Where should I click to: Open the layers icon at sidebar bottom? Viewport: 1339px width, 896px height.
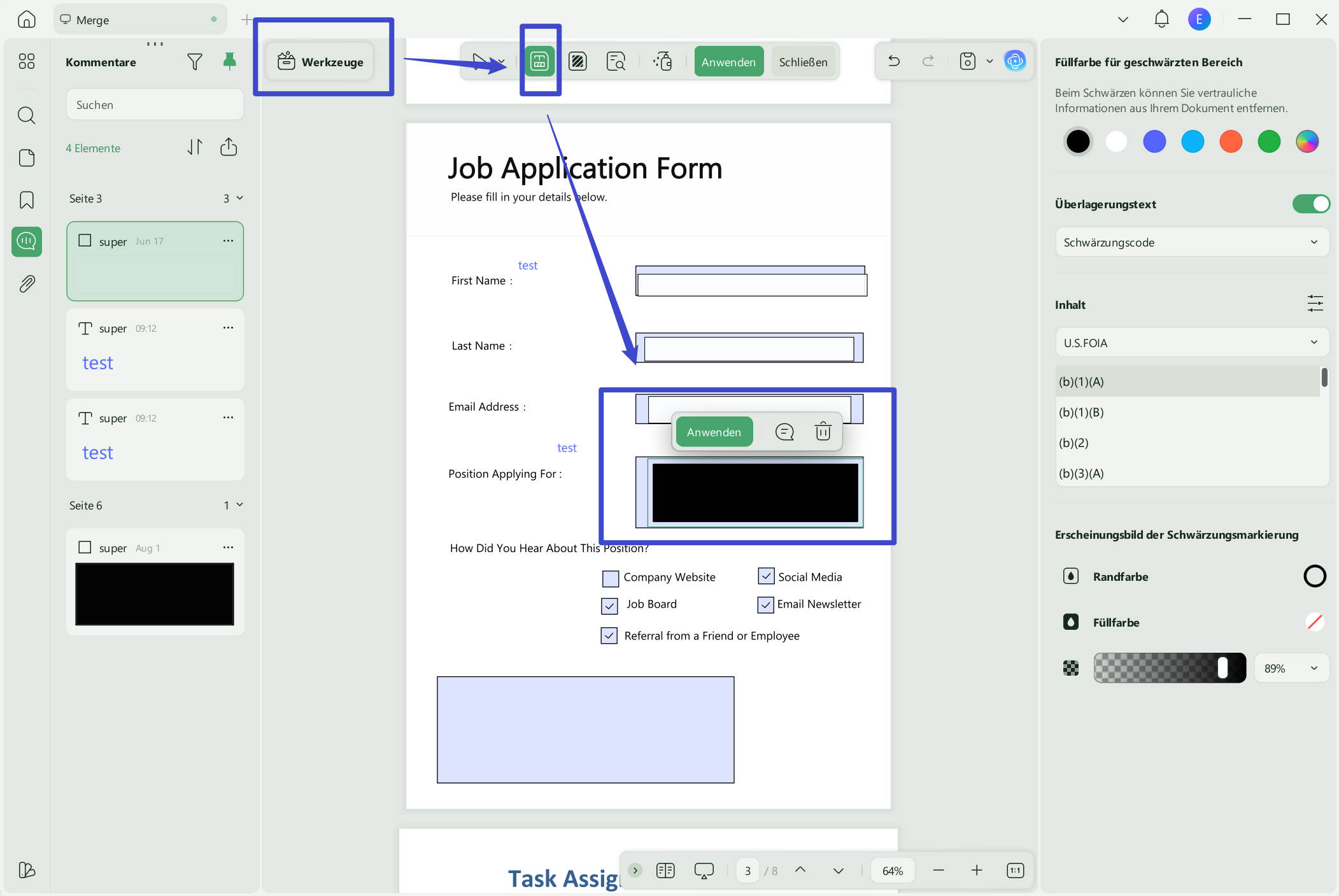click(x=26, y=870)
